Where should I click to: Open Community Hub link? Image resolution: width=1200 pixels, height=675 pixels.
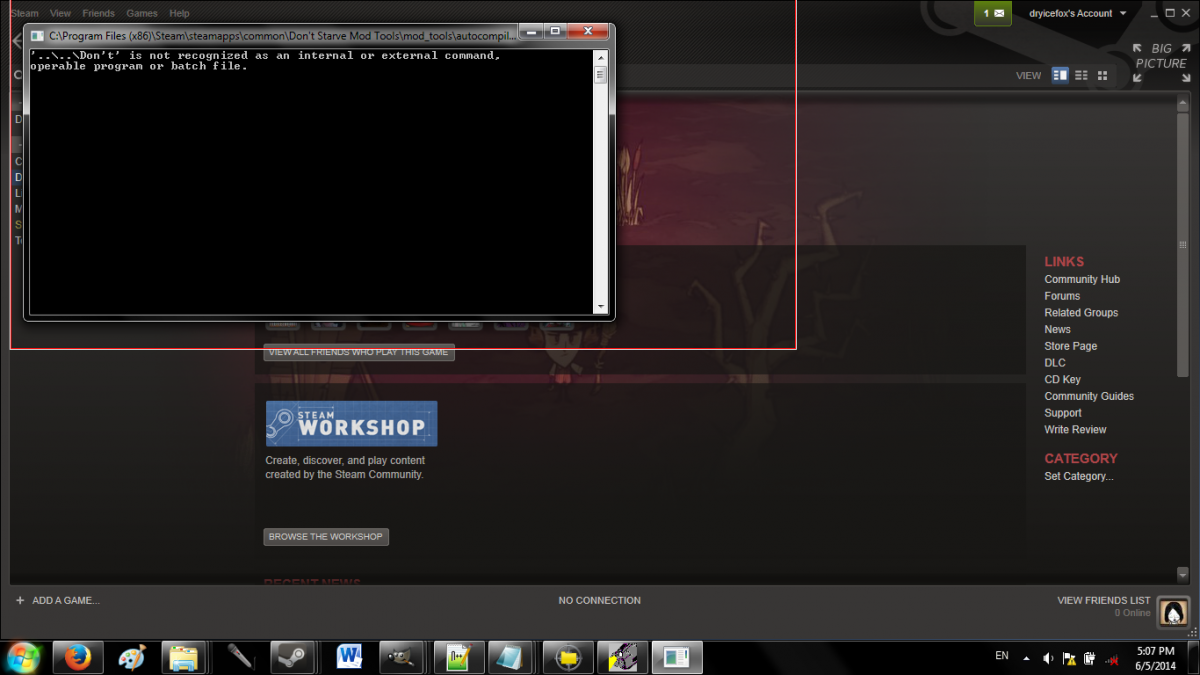pyautogui.click(x=1082, y=279)
